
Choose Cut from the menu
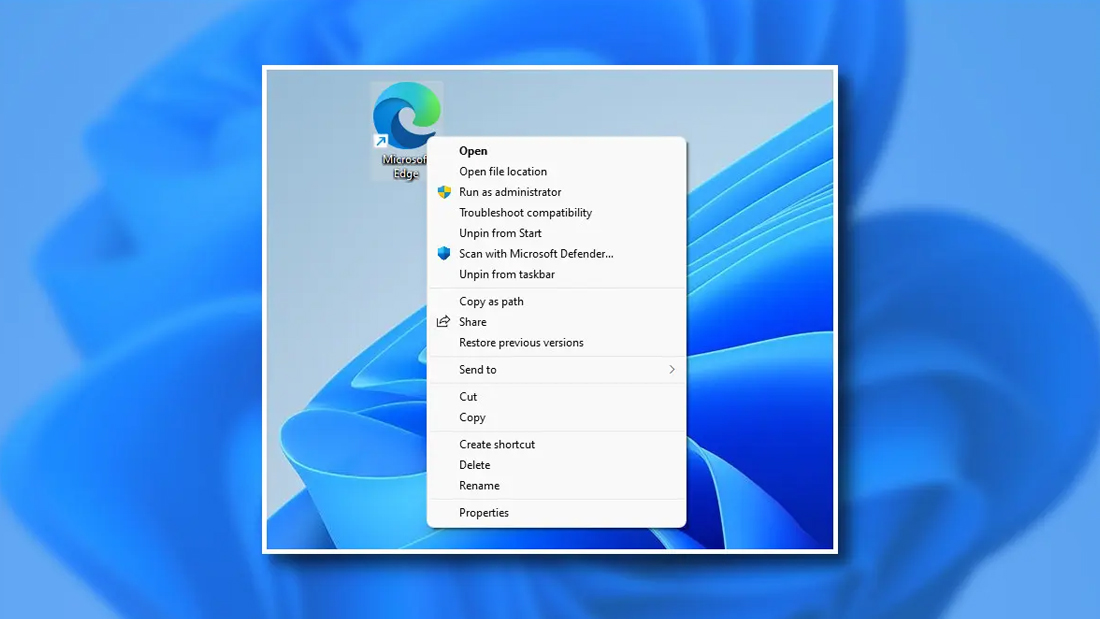click(x=556, y=397)
